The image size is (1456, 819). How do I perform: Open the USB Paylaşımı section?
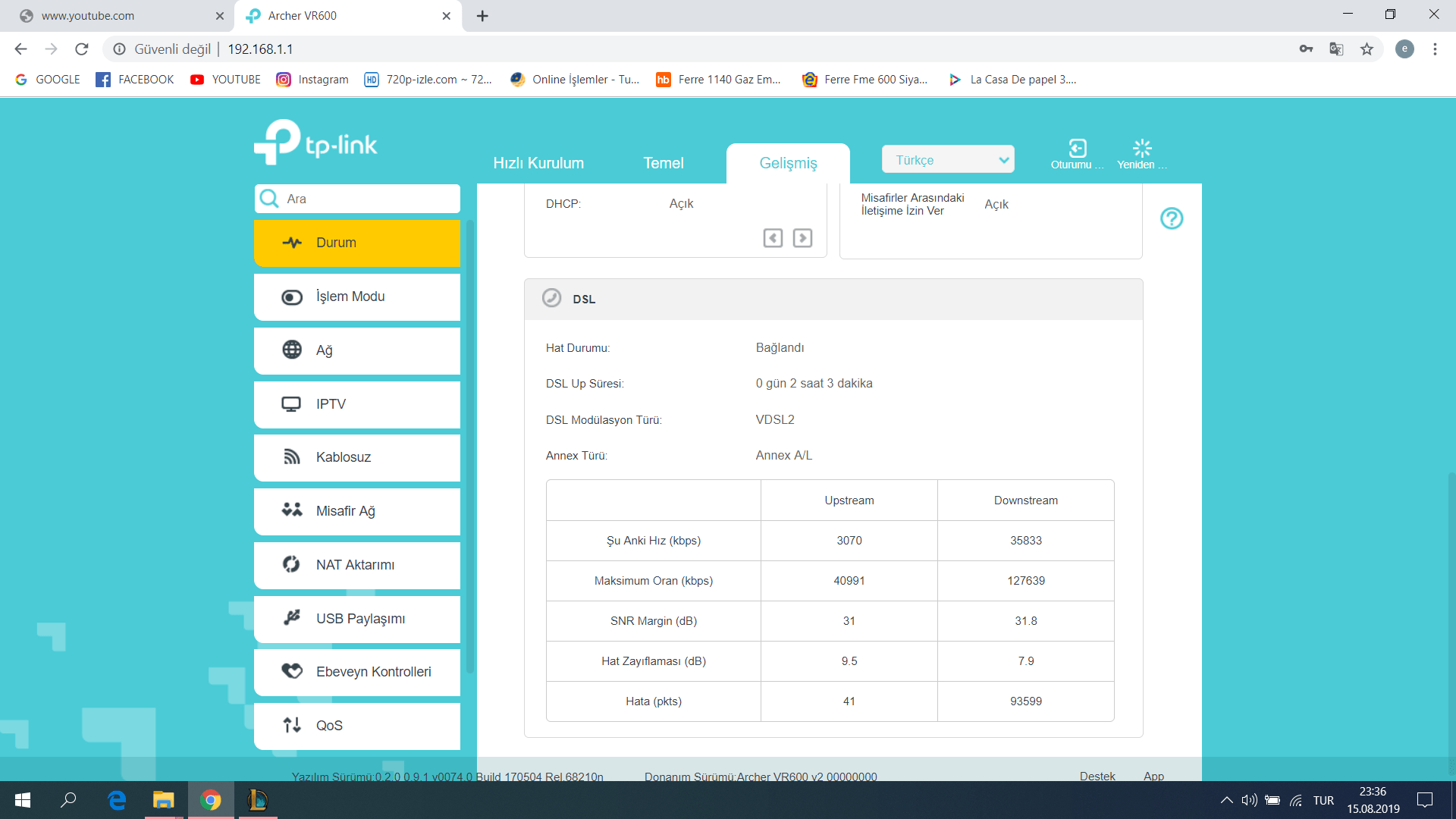[357, 619]
